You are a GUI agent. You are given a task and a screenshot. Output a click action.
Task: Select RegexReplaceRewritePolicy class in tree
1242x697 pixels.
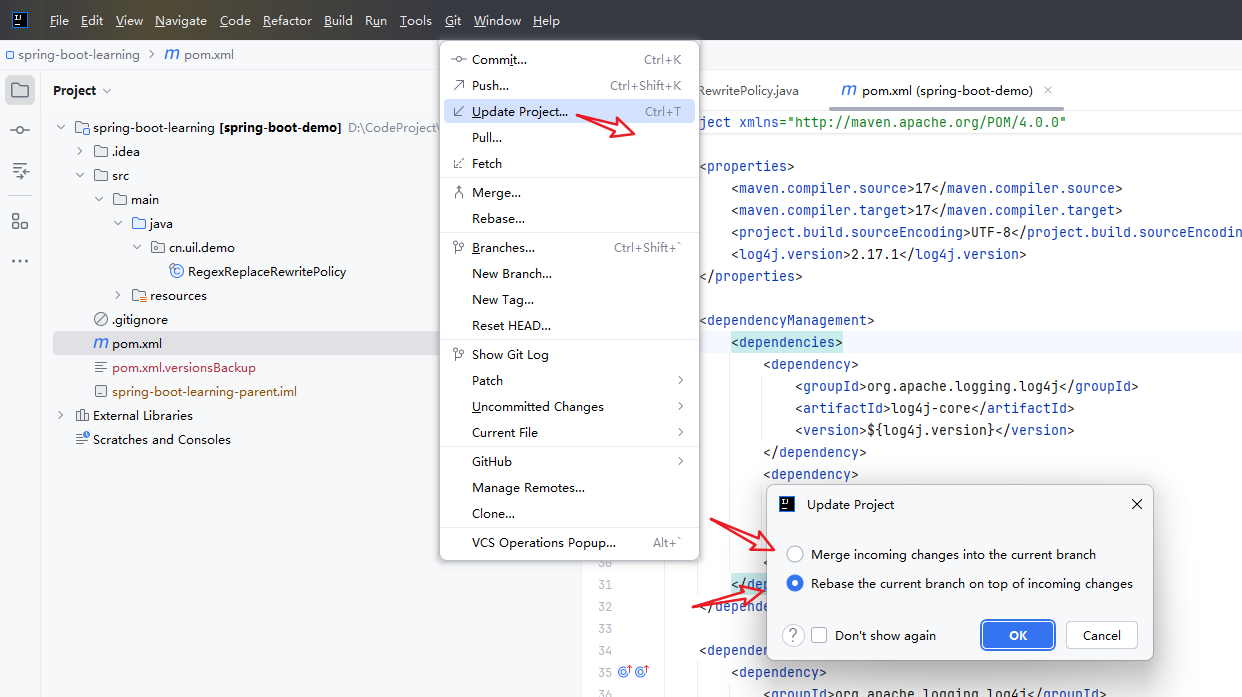(x=258, y=272)
